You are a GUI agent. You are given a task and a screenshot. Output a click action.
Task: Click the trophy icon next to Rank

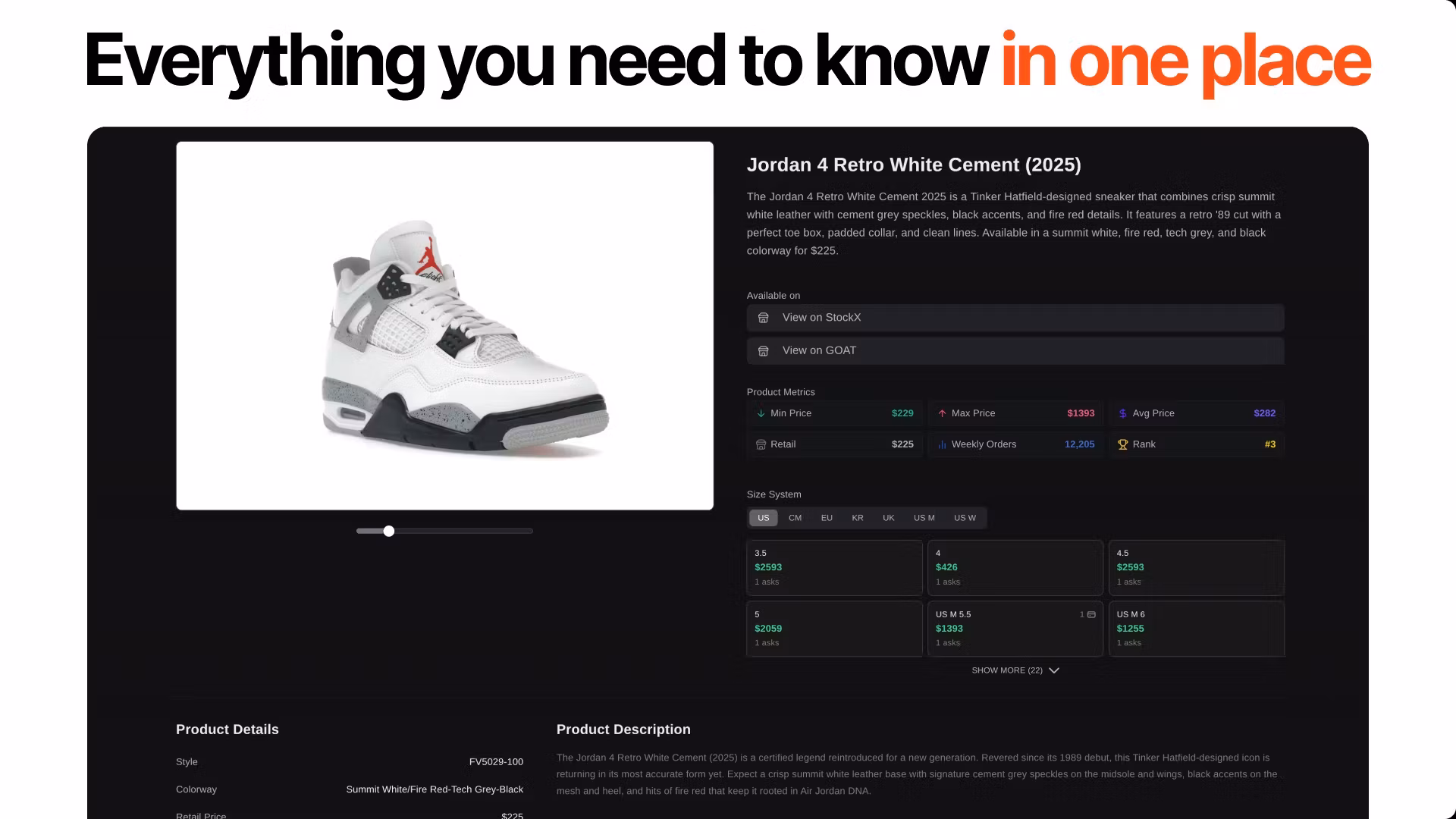point(1123,444)
